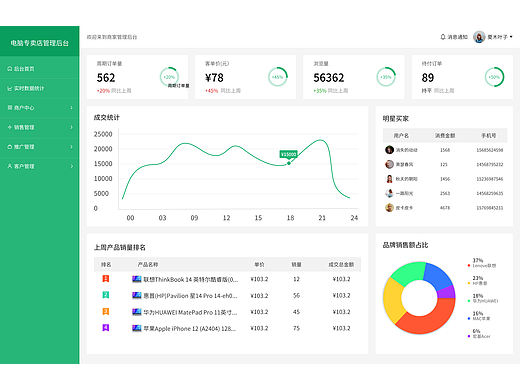Screen dimensions: 520x390
Task: Click the 销量 column header
Action: tap(296, 264)
